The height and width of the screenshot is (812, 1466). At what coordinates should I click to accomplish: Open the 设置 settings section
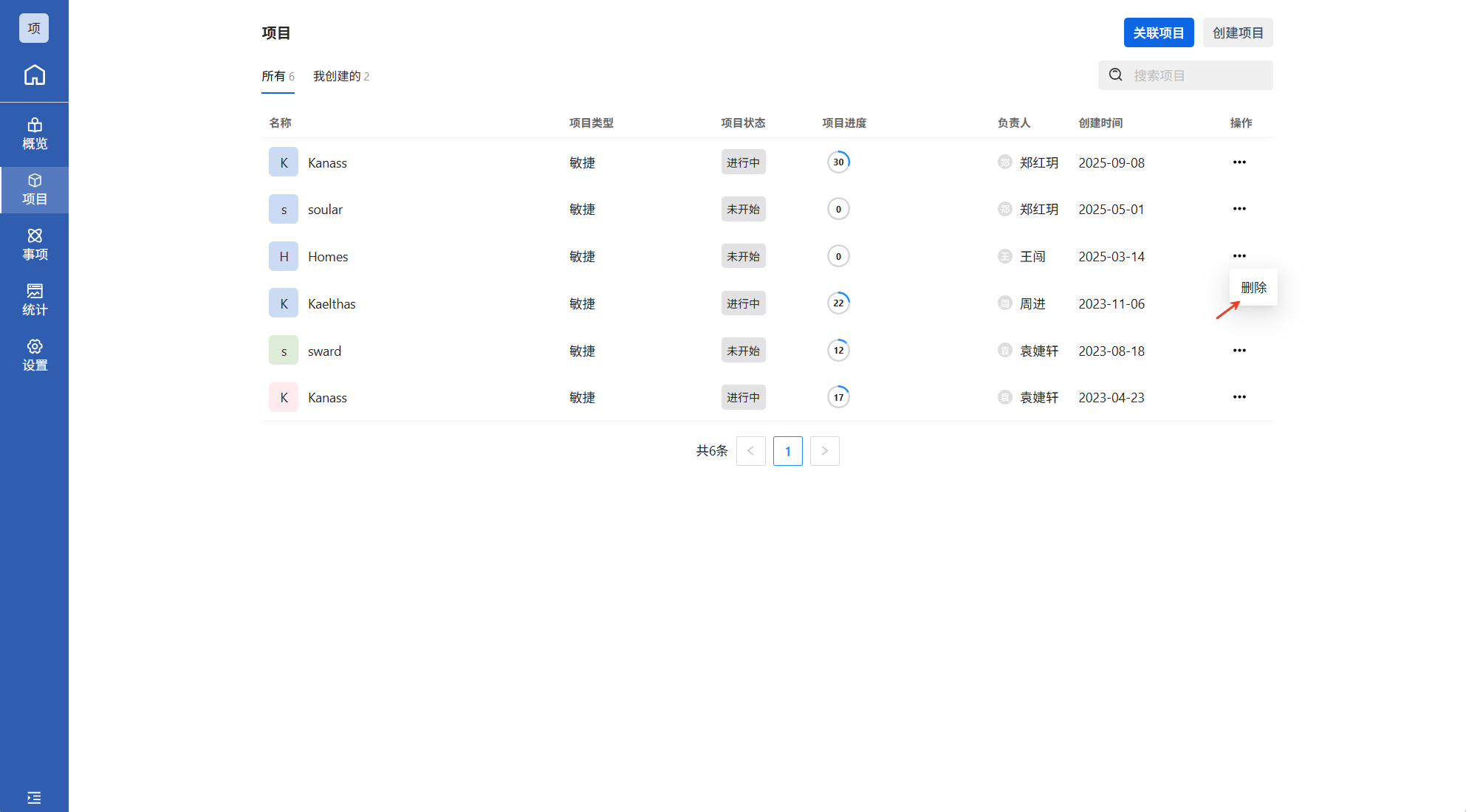click(34, 355)
